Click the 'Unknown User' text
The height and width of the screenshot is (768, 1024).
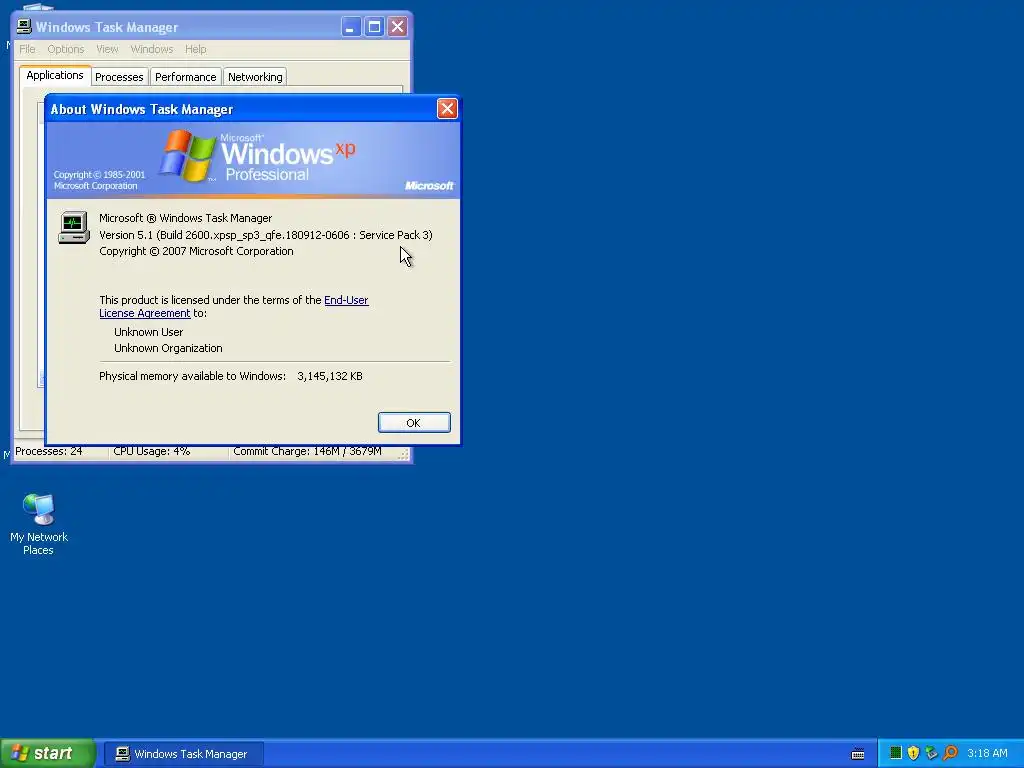click(149, 332)
